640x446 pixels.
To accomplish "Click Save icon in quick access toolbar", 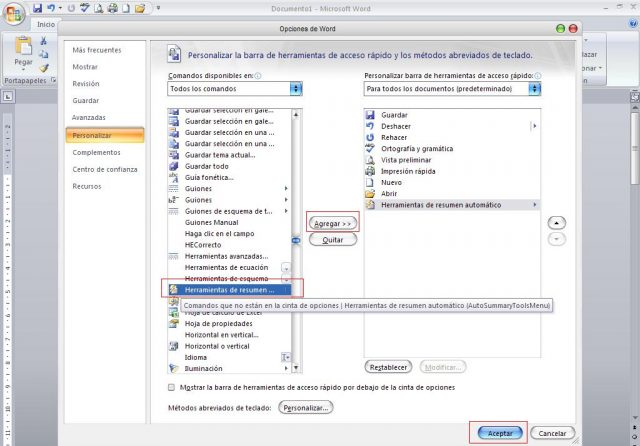I will (37, 8).
